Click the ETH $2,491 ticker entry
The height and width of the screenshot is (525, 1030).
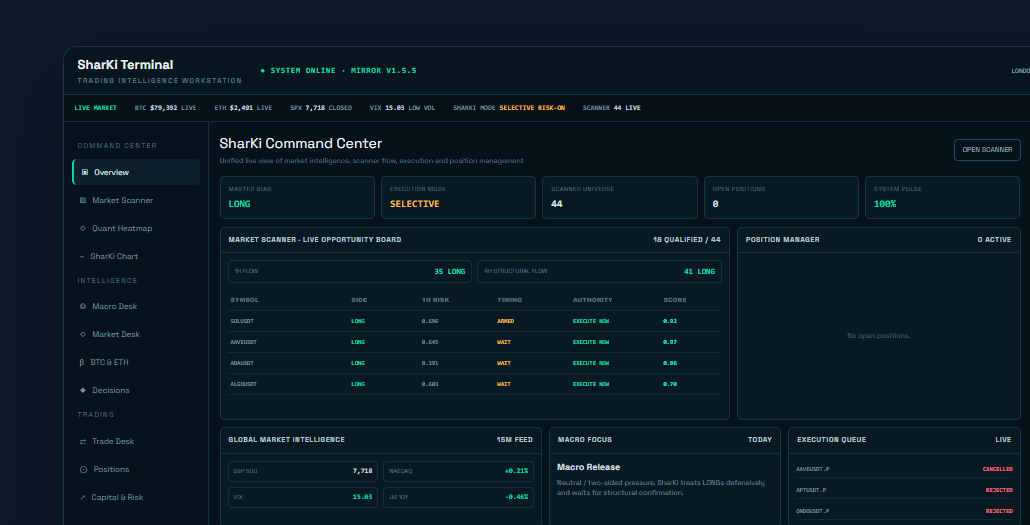tap(243, 108)
